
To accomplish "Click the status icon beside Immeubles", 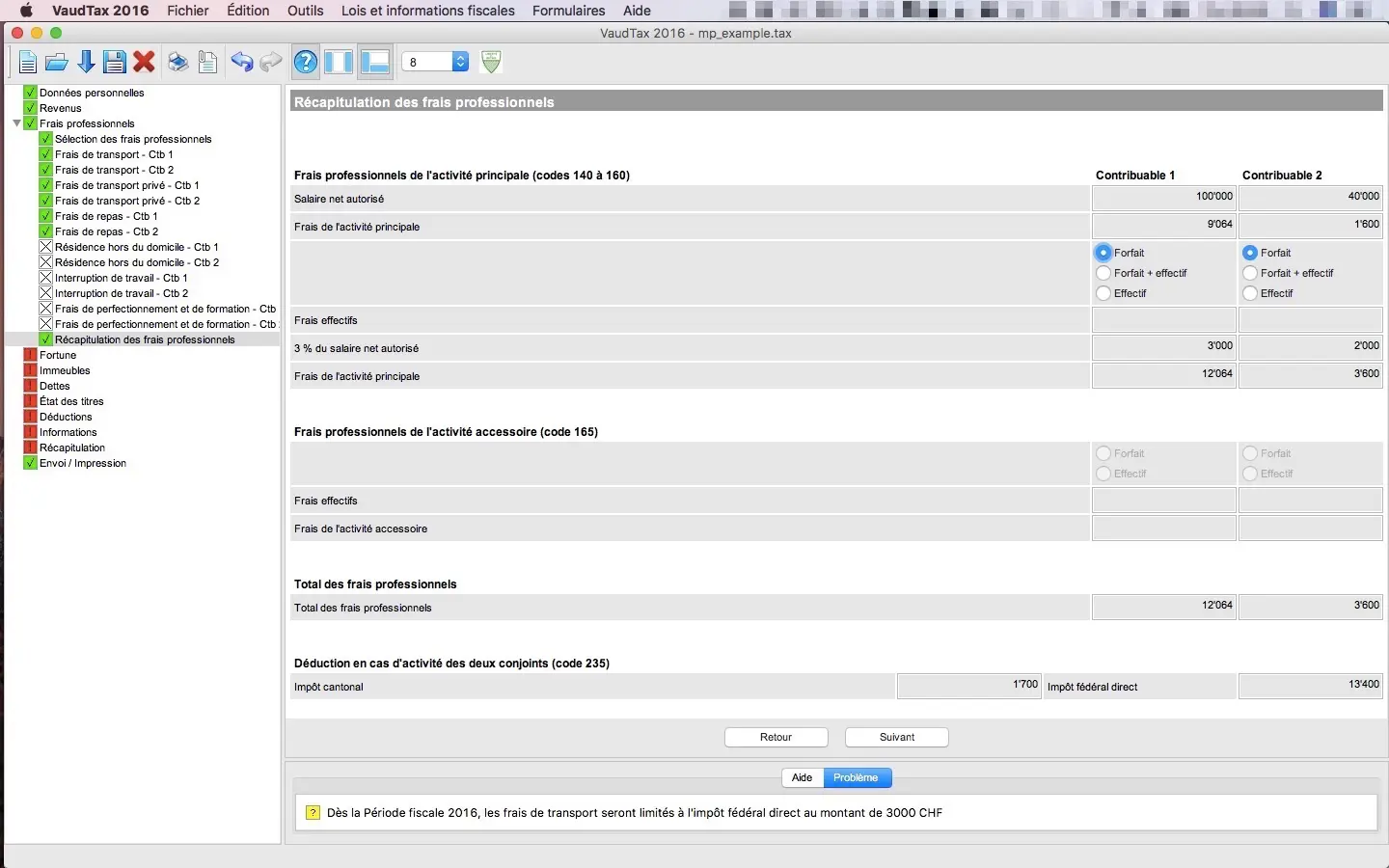I will pyautogui.click(x=30, y=370).
